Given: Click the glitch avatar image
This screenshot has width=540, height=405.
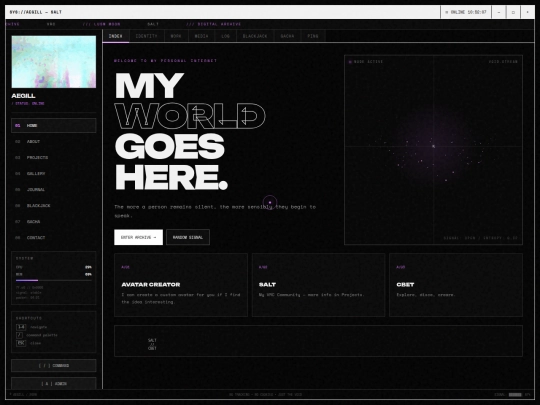Looking at the screenshot, I should coord(54,62).
